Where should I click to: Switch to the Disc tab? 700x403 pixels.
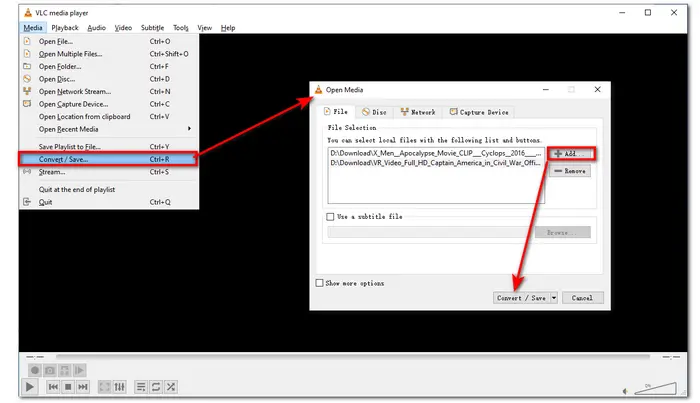374,112
